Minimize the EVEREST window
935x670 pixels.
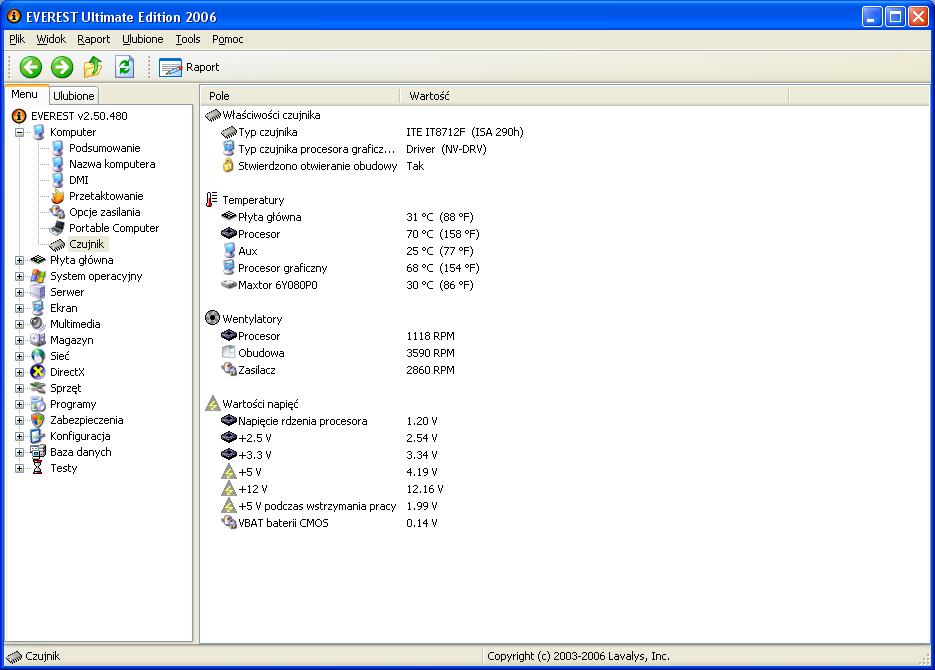tap(872, 17)
